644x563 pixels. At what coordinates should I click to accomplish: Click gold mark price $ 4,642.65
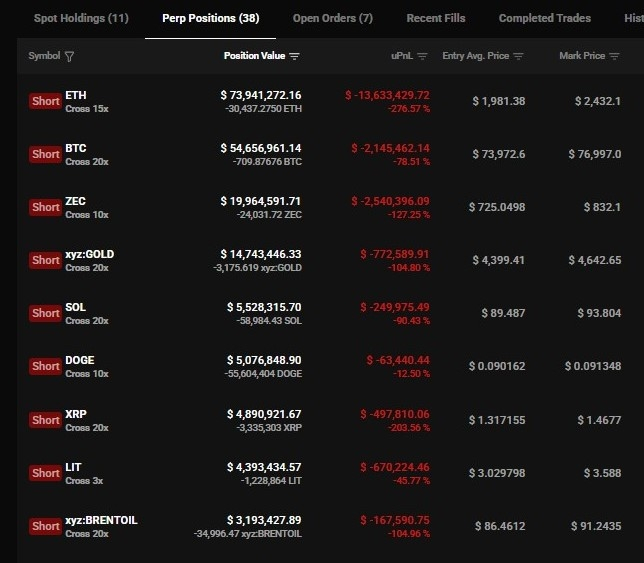pyautogui.click(x=595, y=260)
